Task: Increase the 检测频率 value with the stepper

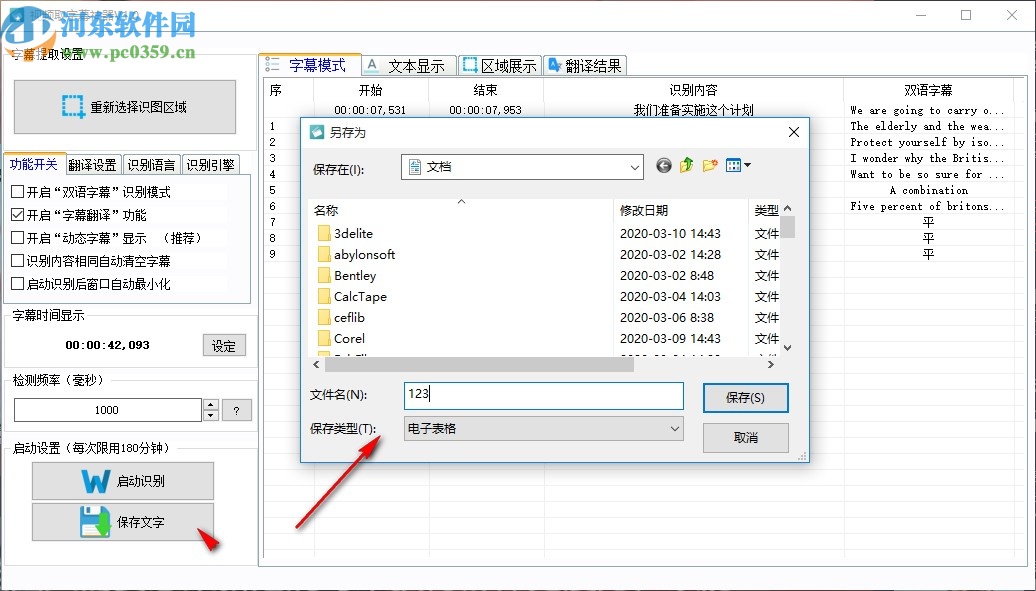Action: pyautogui.click(x=211, y=404)
